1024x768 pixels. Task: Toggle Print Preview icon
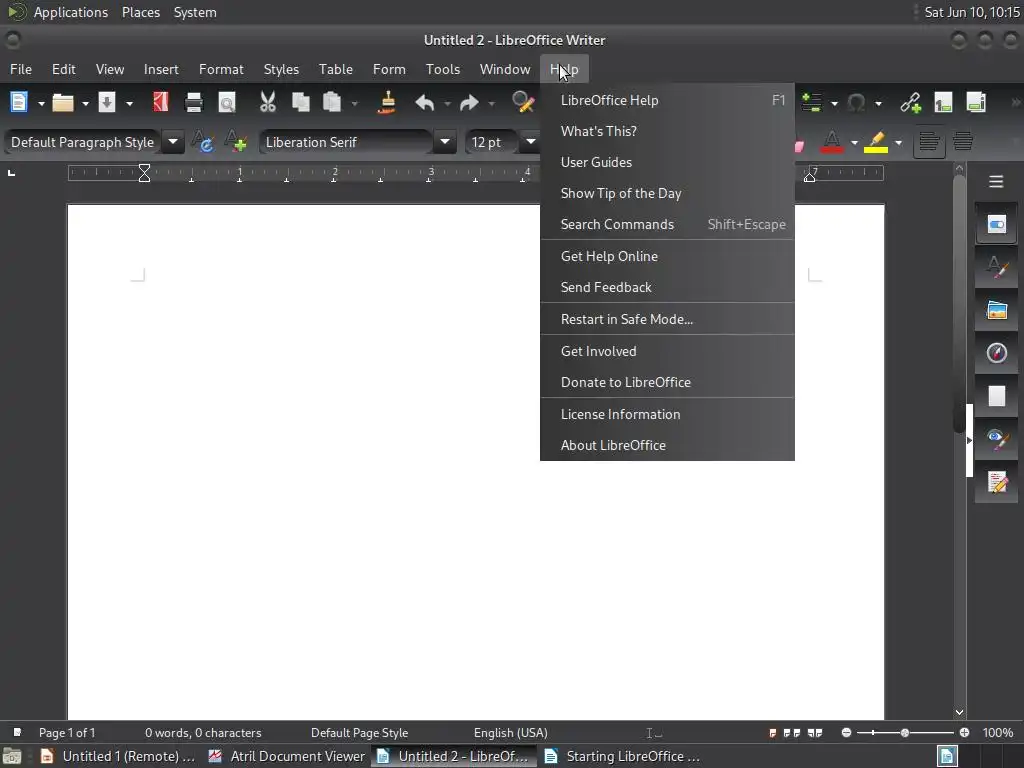227,103
